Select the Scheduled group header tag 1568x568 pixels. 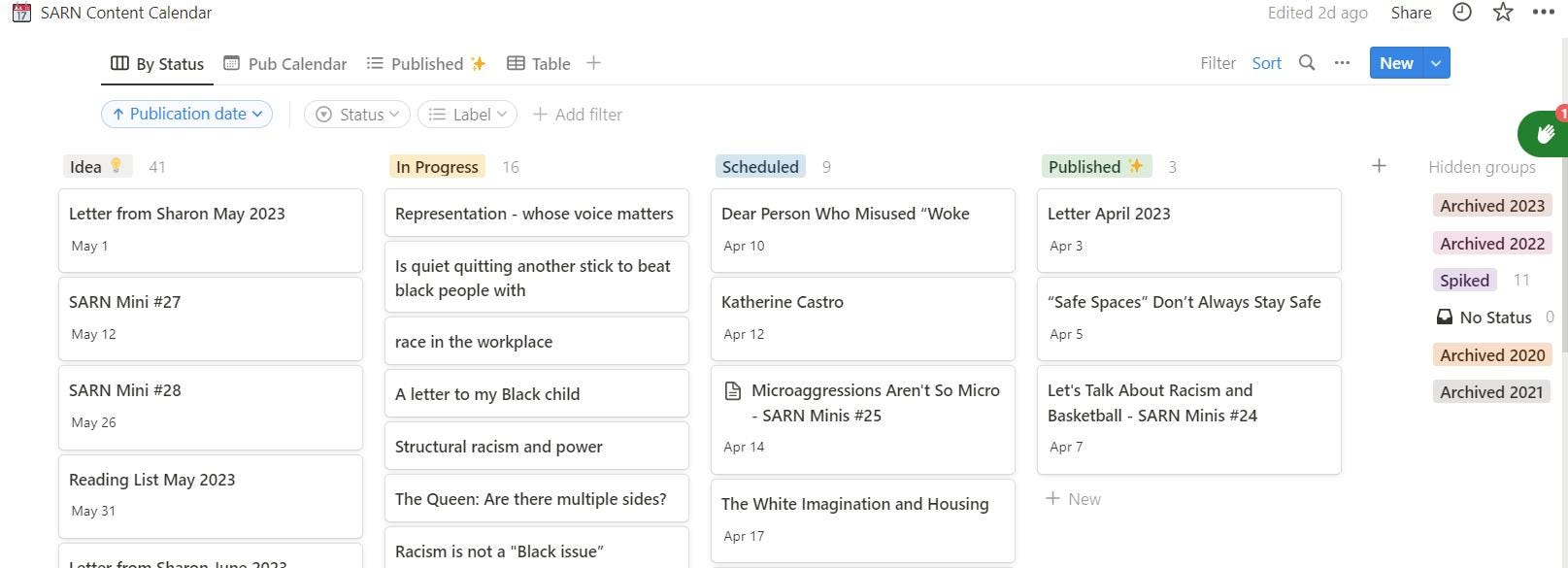[760, 167]
